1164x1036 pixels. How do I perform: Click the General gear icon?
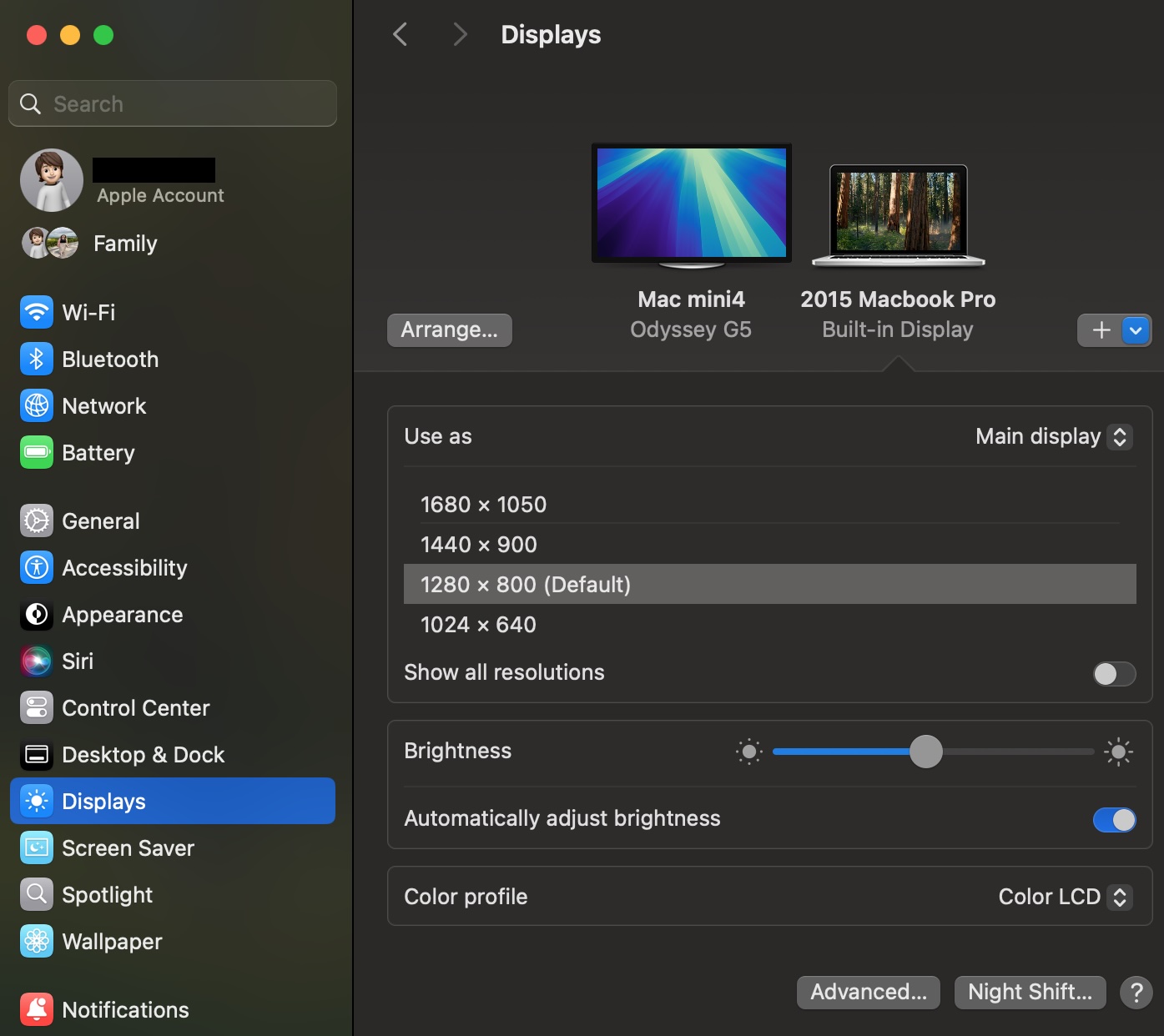[37, 521]
